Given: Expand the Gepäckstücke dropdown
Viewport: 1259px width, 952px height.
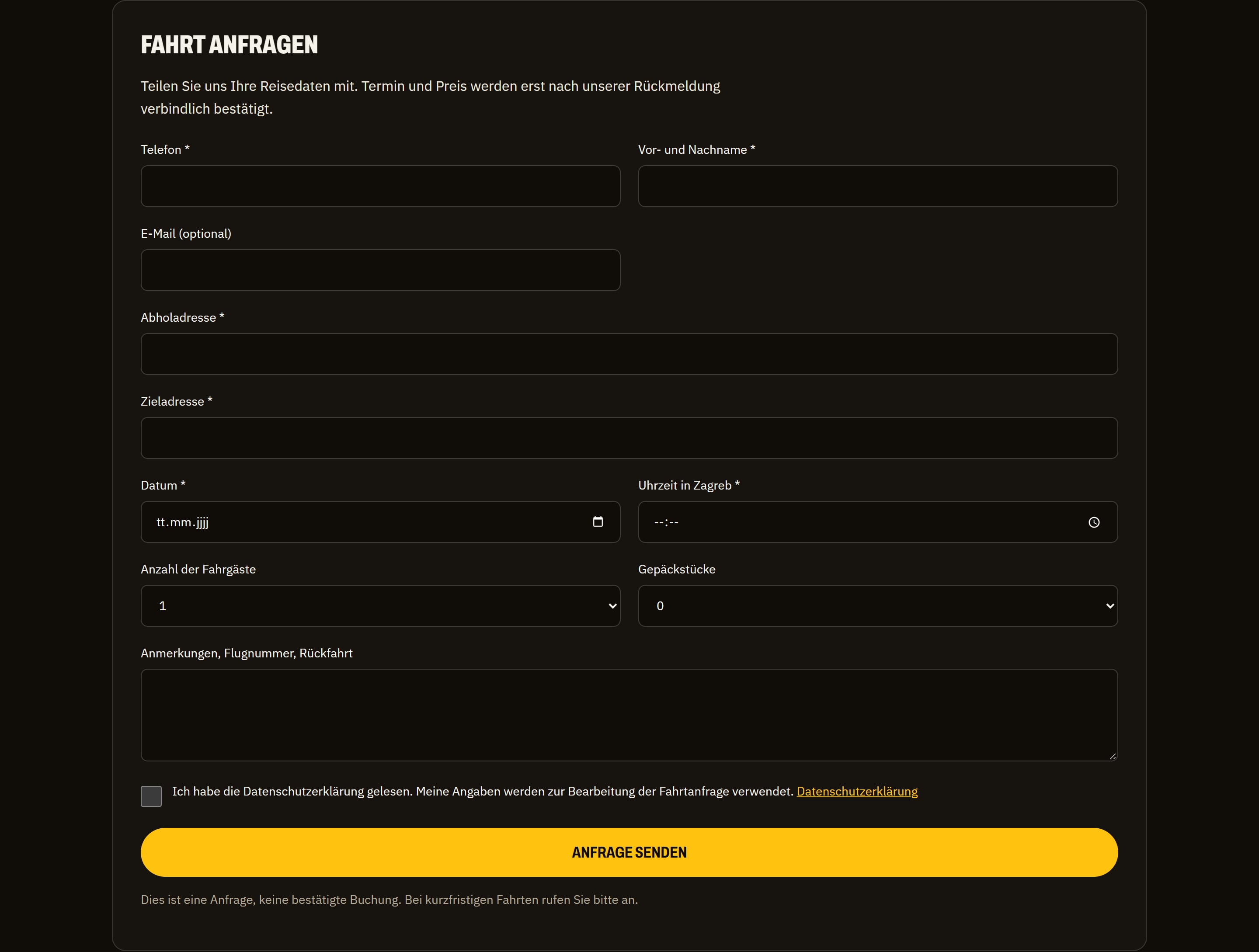Looking at the screenshot, I should 878,606.
